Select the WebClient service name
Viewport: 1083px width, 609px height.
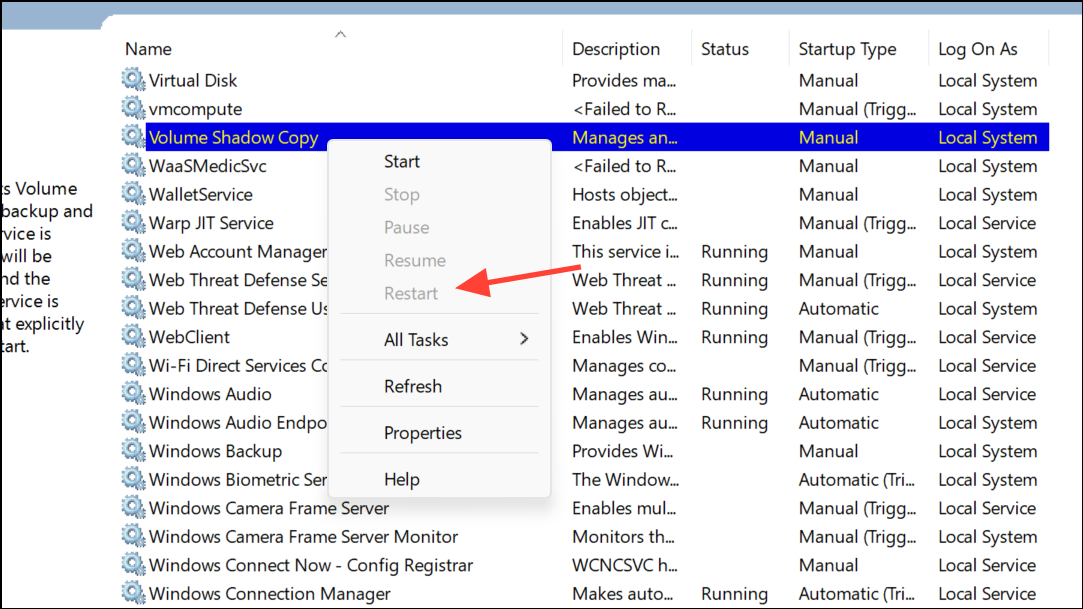(x=189, y=337)
